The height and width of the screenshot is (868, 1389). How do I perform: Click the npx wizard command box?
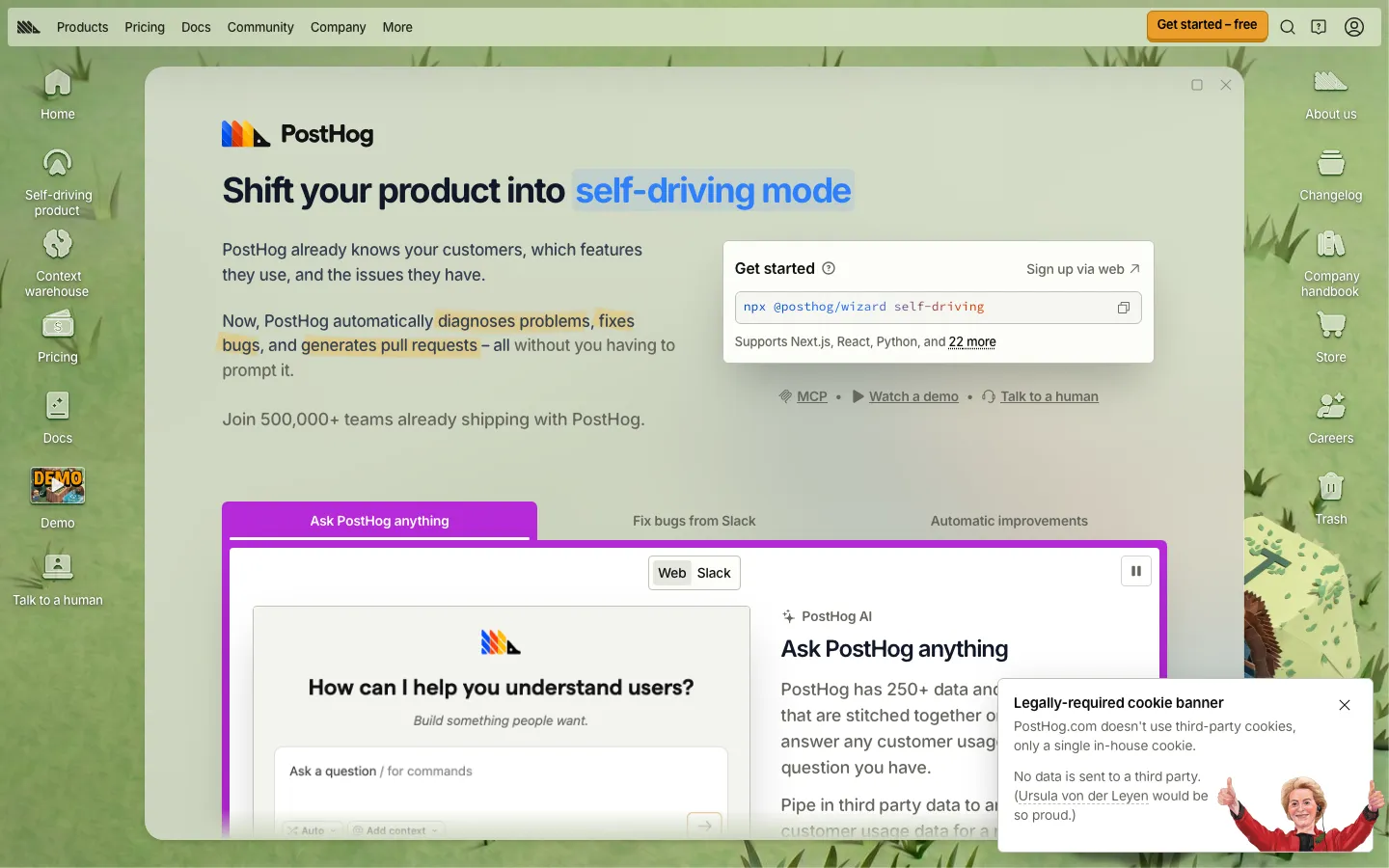pos(938,308)
